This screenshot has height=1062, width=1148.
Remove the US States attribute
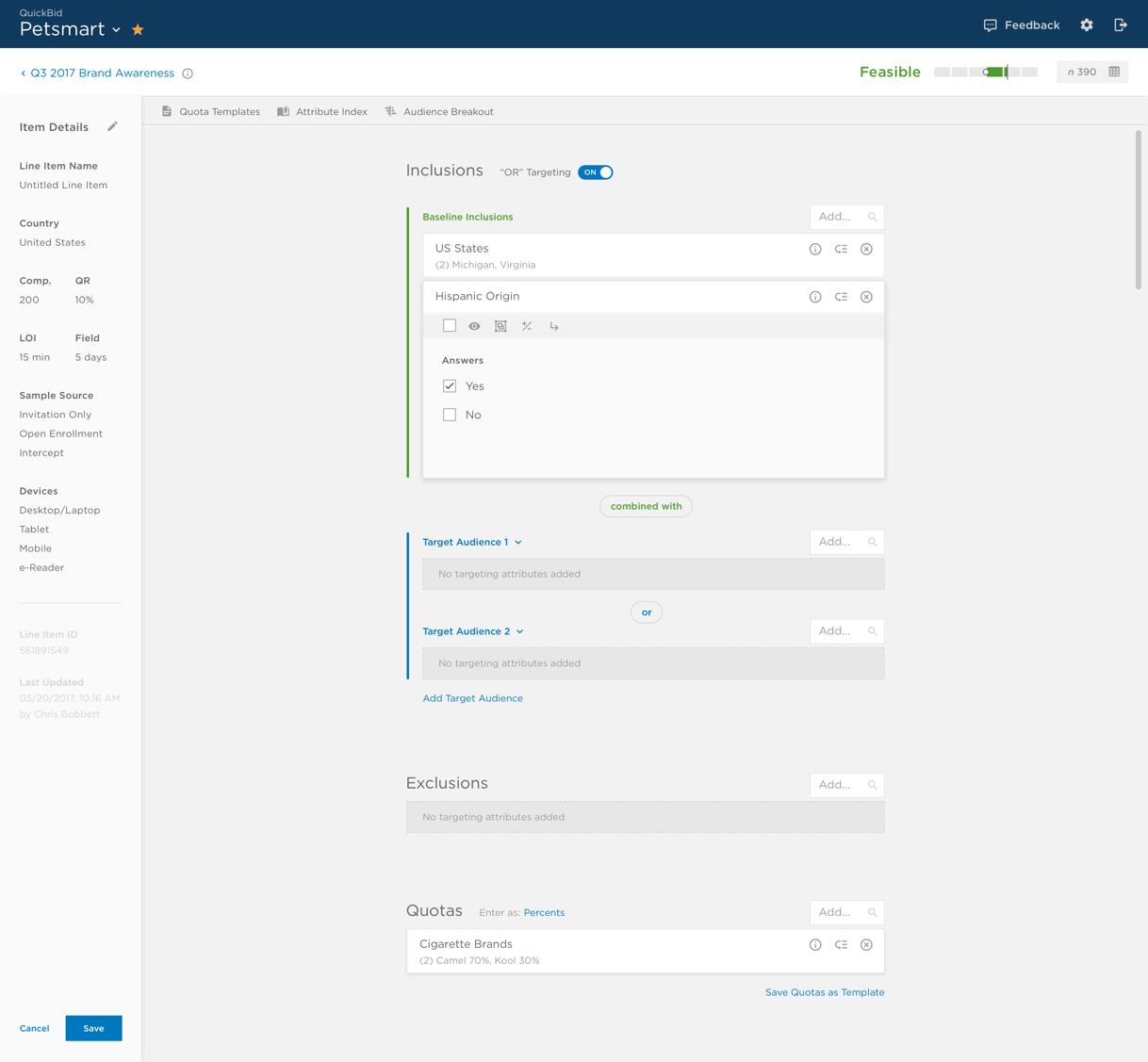pyautogui.click(x=866, y=250)
